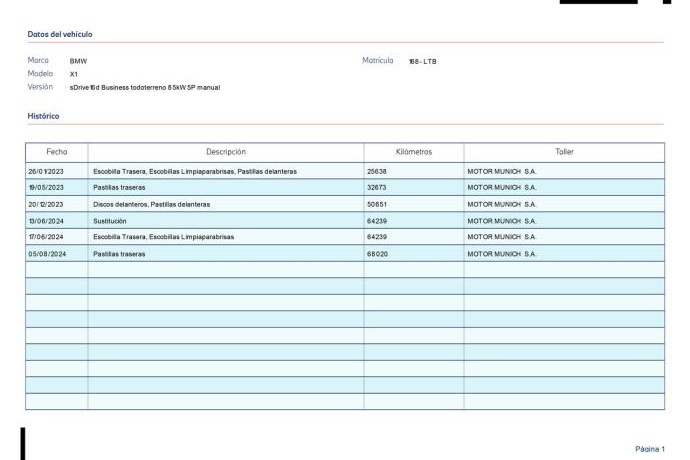Select the 'Kilómetros' column header

click(x=413, y=151)
